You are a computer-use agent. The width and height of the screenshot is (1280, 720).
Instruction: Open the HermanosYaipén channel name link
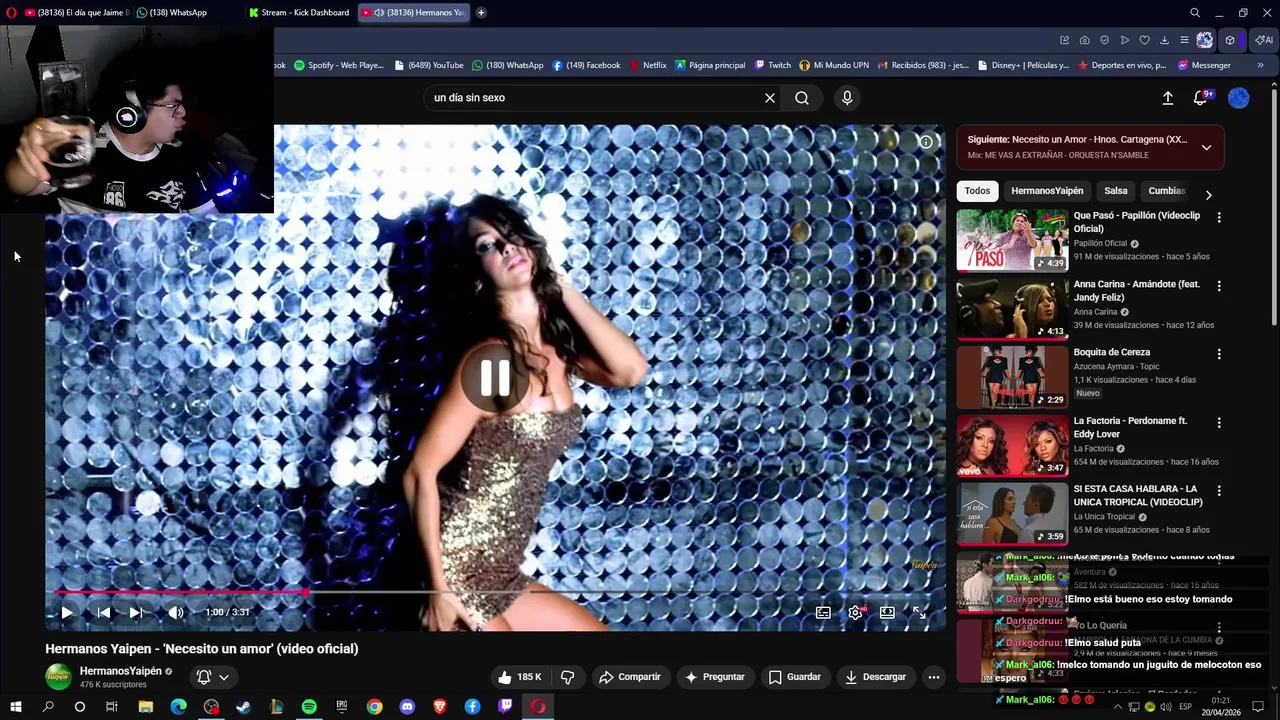tap(120, 671)
